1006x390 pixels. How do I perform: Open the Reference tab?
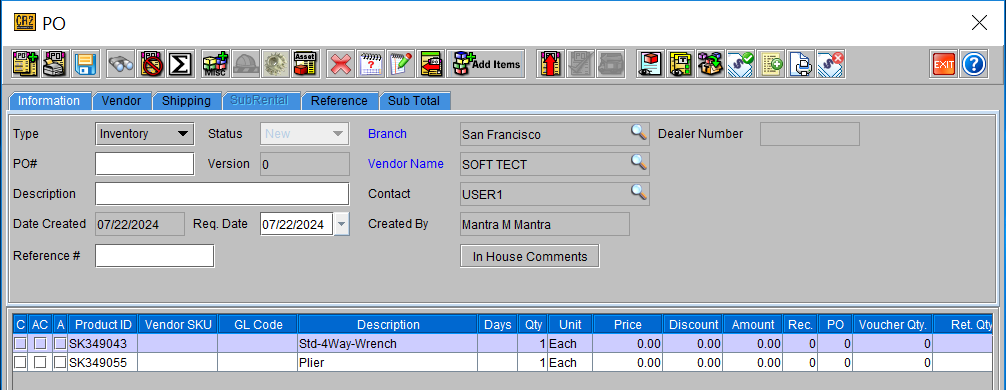[x=339, y=101]
